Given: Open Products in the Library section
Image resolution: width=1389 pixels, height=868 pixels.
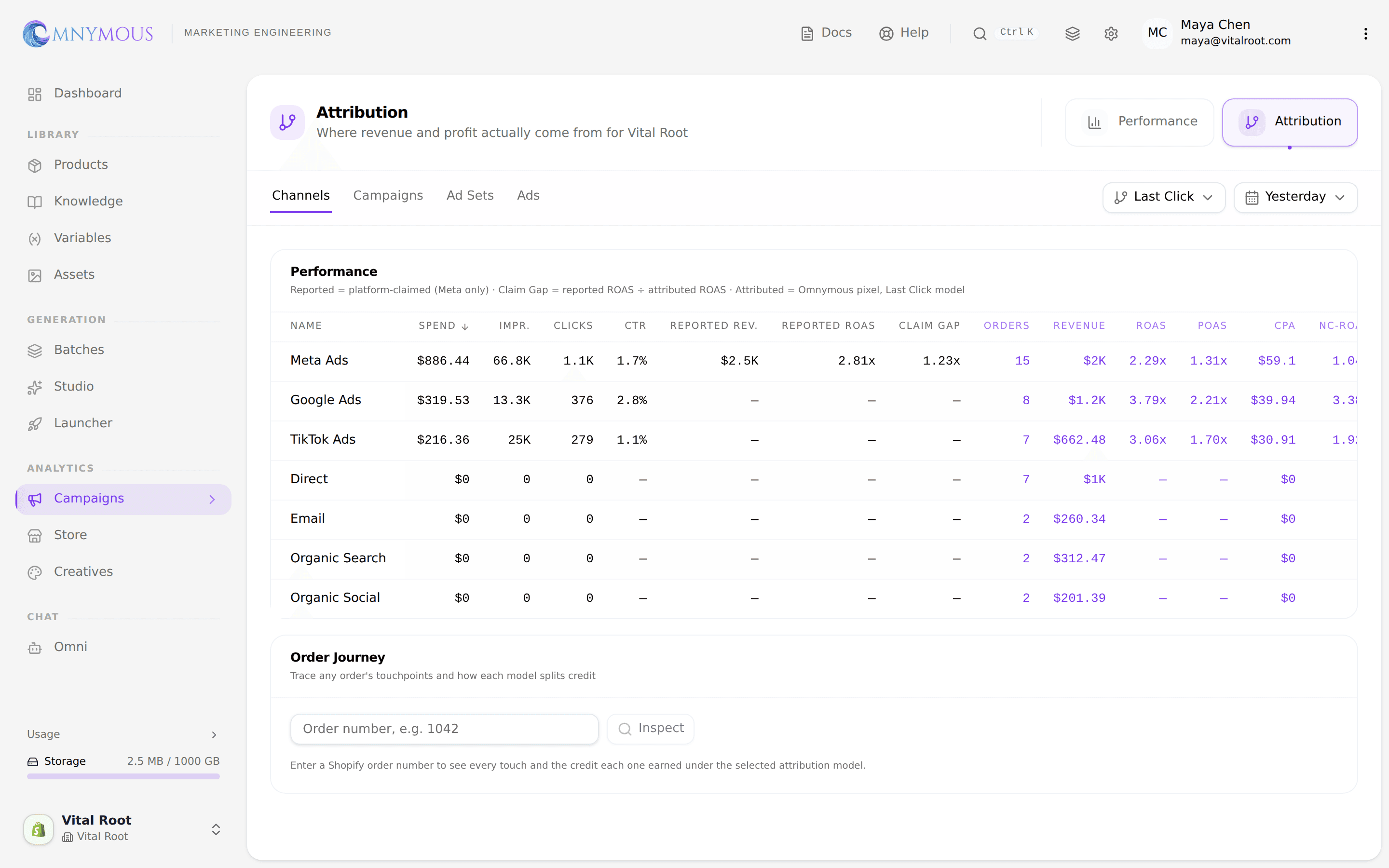Looking at the screenshot, I should coord(123,165).
